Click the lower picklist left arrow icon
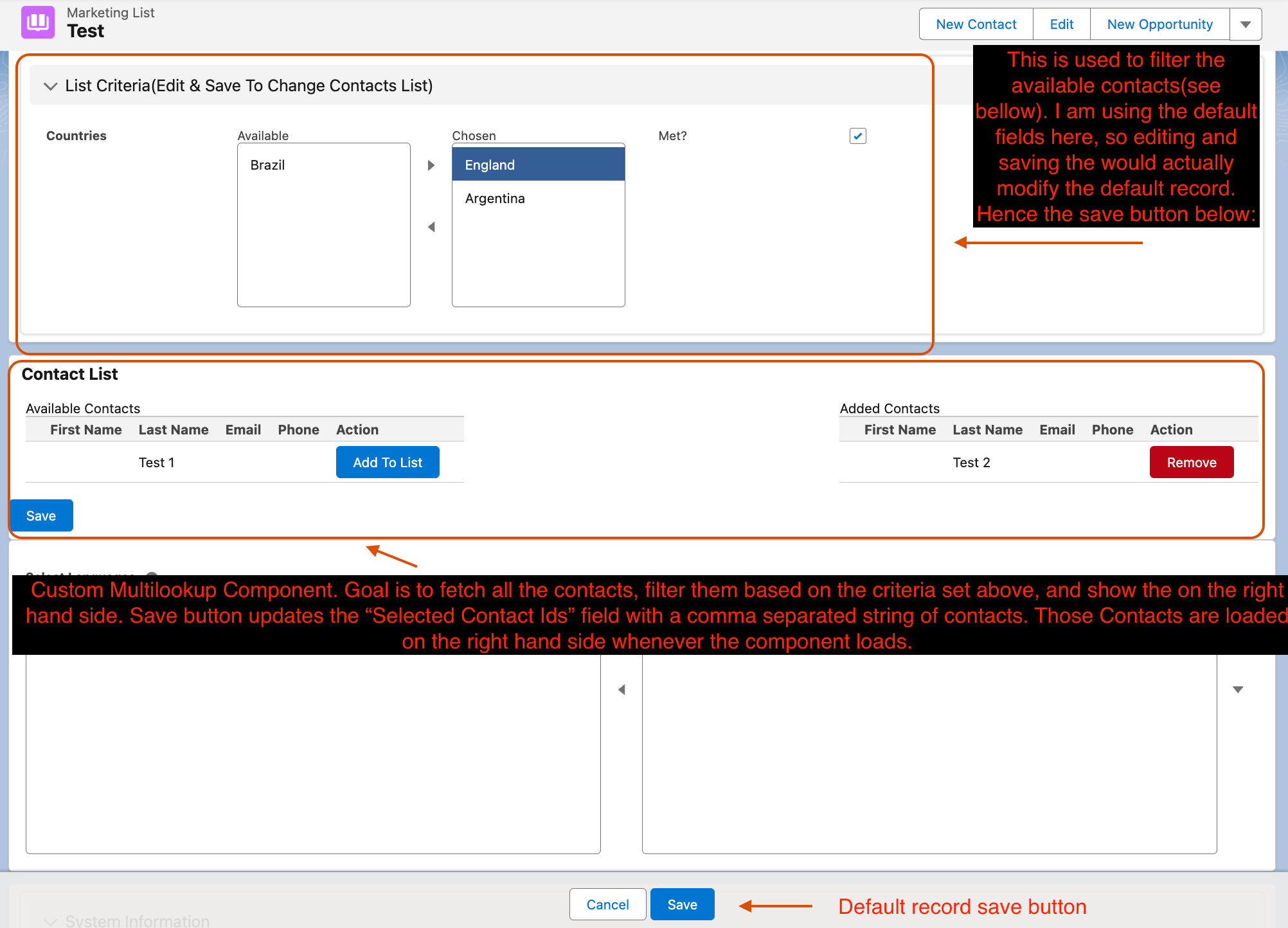The image size is (1288, 928). point(622,690)
